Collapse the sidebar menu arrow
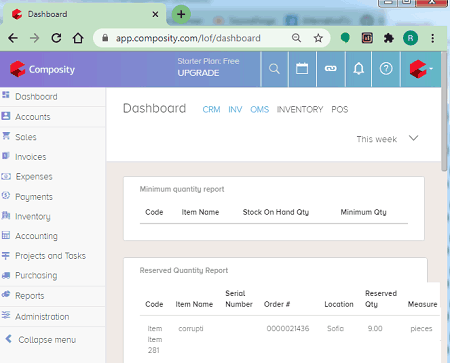The height and width of the screenshot is (363, 450). [x=9, y=339]
